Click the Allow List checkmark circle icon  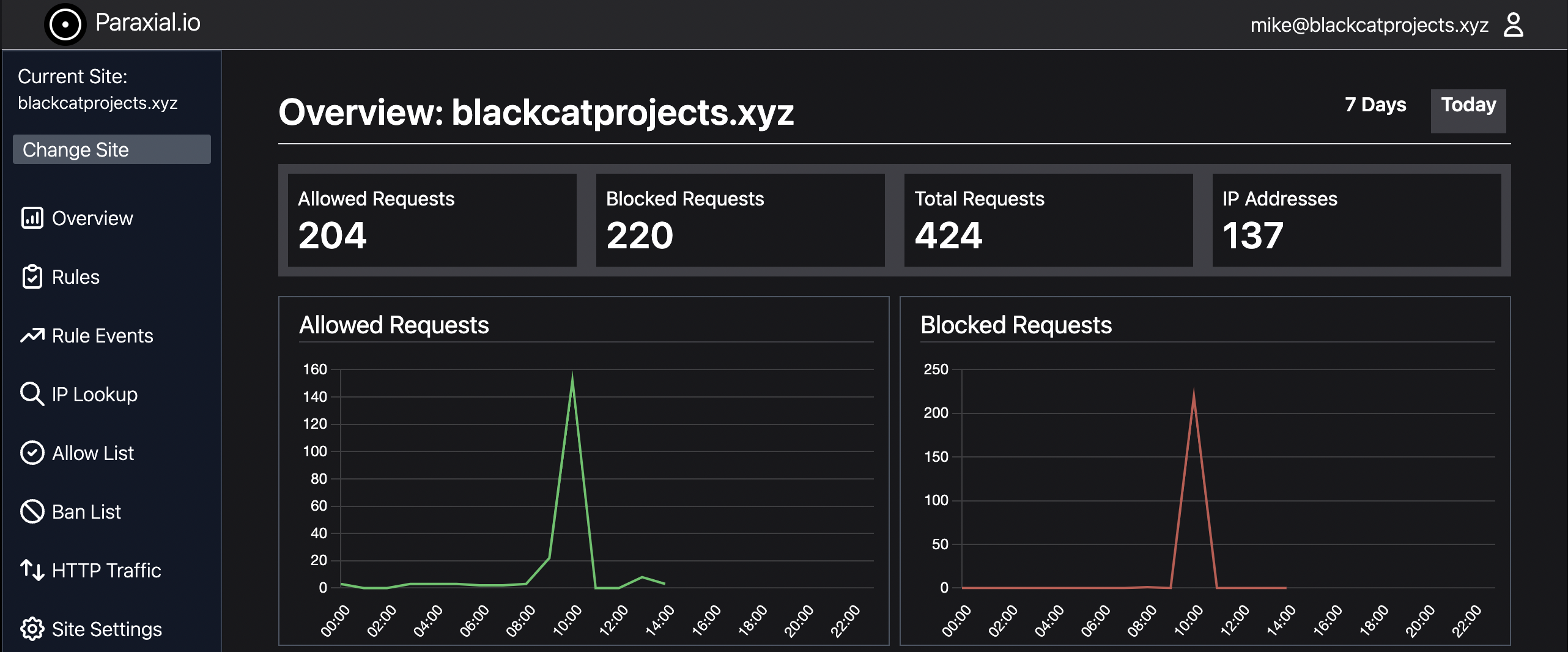32,453
